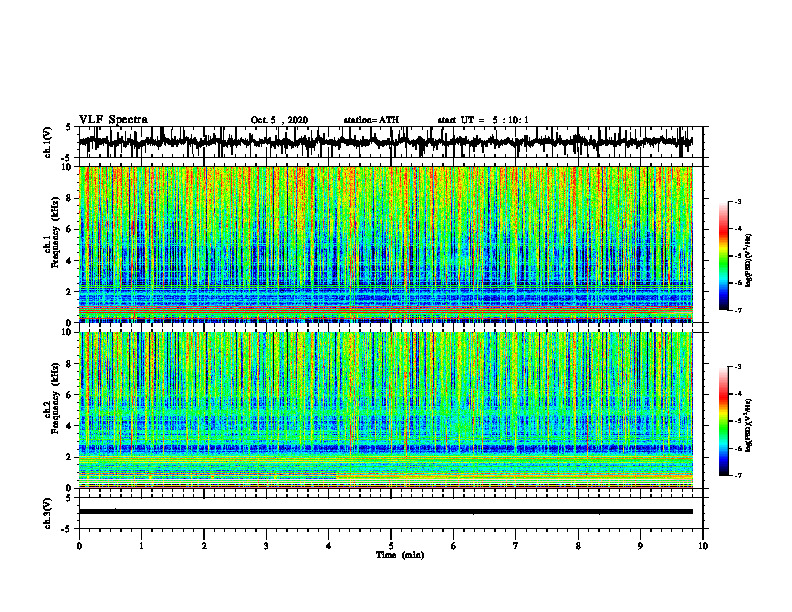Click the "ch.3(V)" axis label
792x612 pixels.
tap(47, 513)
